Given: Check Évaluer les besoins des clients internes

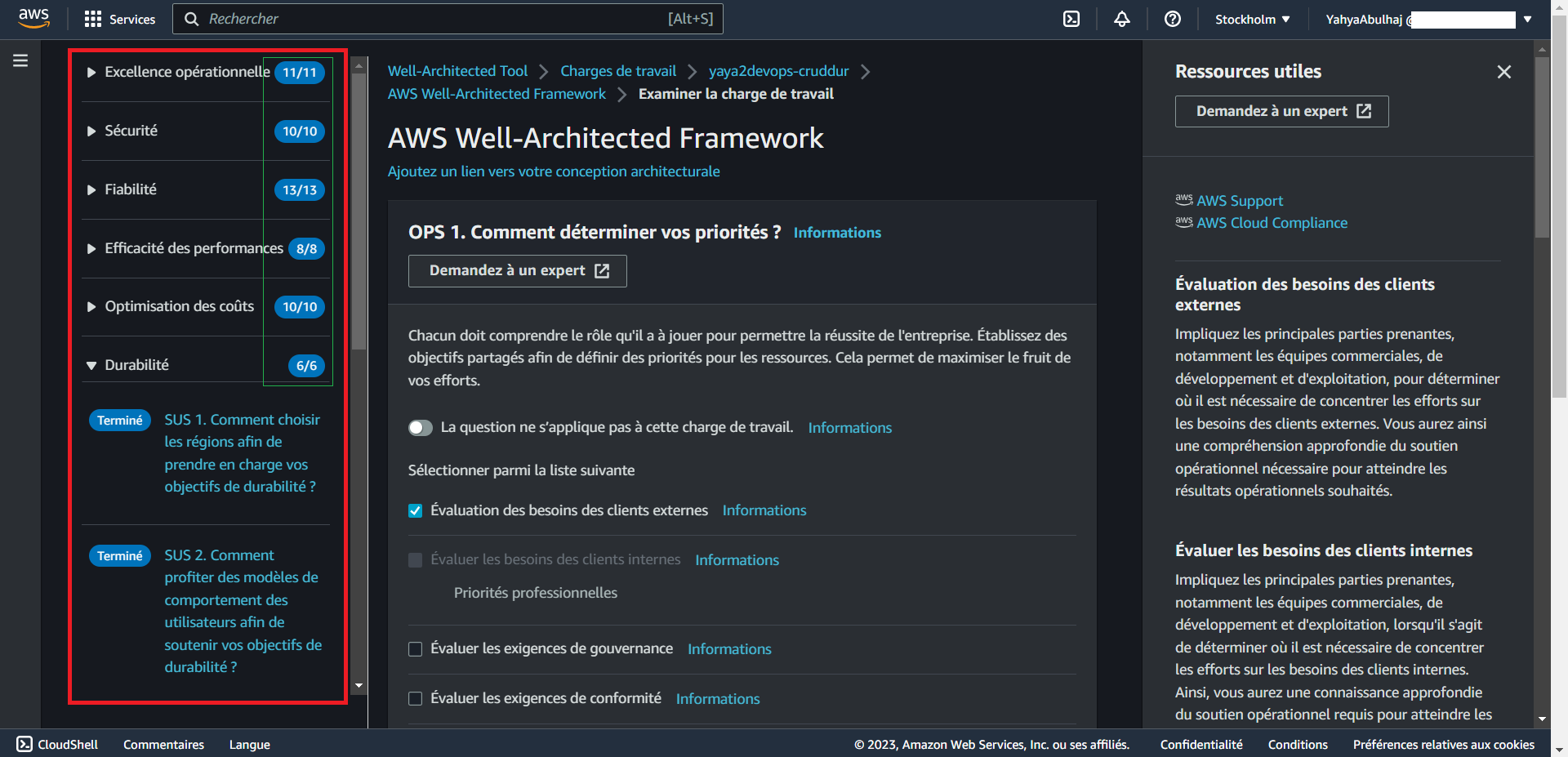Looking at the screenshot, I should tap(416, 560).
